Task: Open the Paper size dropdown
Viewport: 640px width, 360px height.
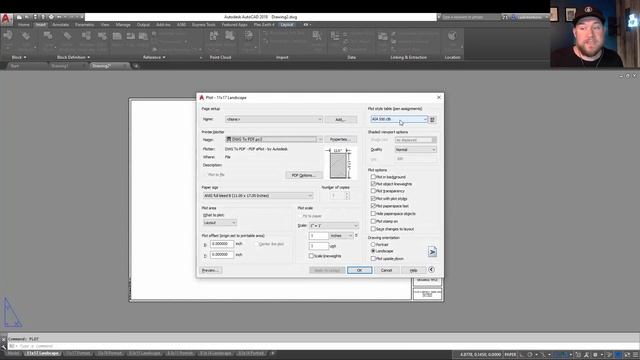Action: pyautogui.click(x=258, y=196)
